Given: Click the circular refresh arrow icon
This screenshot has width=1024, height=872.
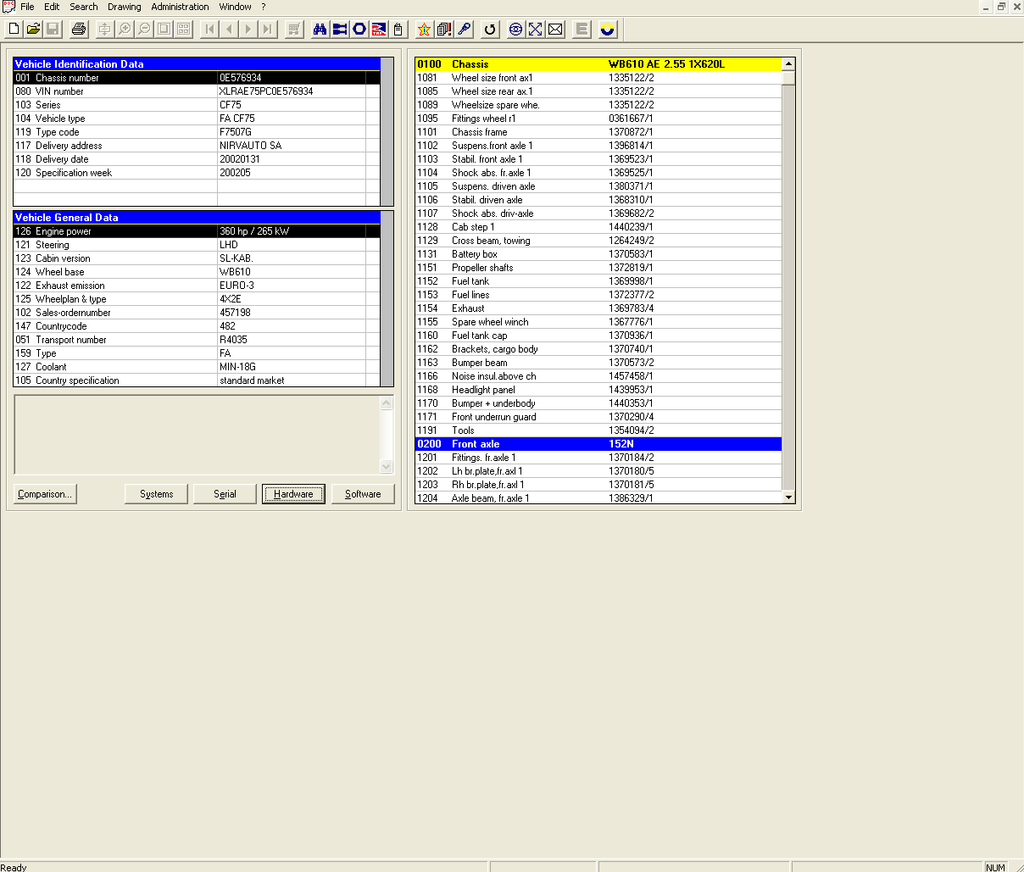Looking at the screenshot, I should pyautogui.click(x=490, y=29).
